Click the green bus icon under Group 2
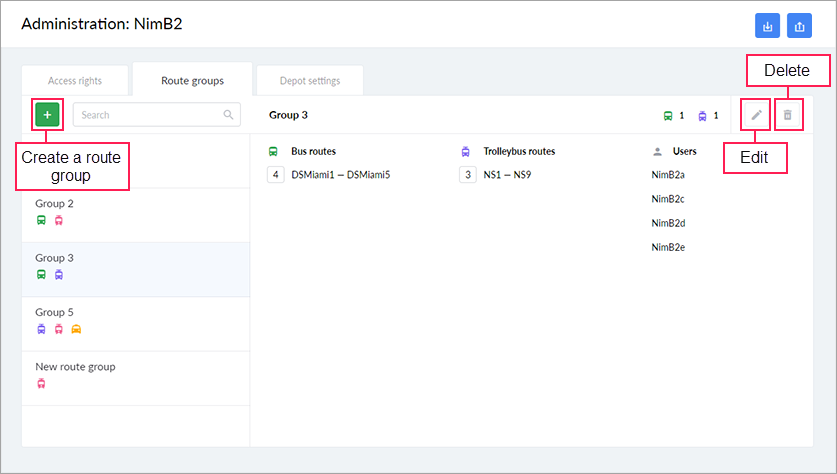 point(41,220)
